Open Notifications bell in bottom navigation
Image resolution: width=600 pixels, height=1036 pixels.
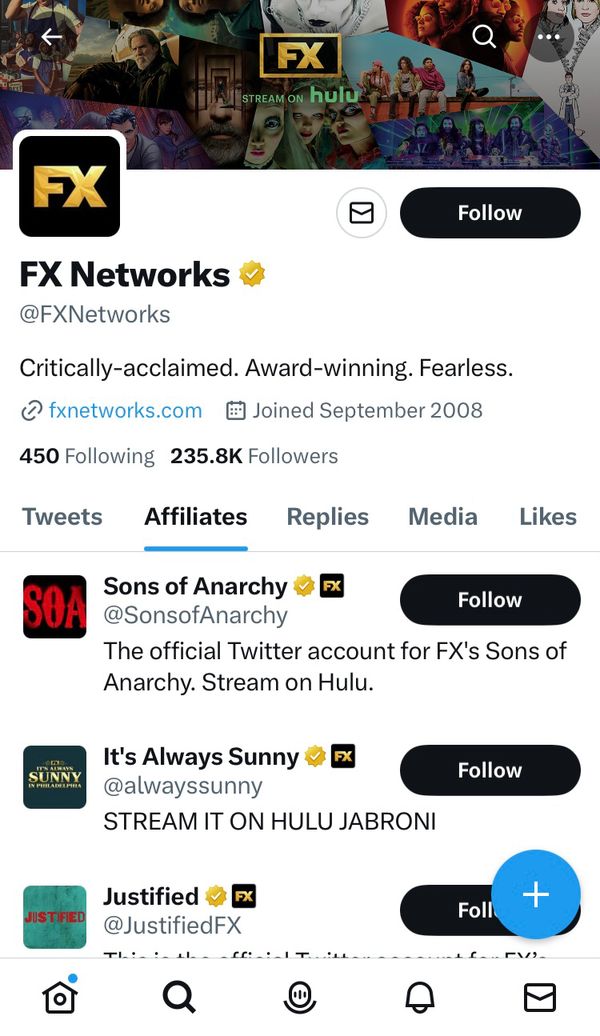click(420, 997)
